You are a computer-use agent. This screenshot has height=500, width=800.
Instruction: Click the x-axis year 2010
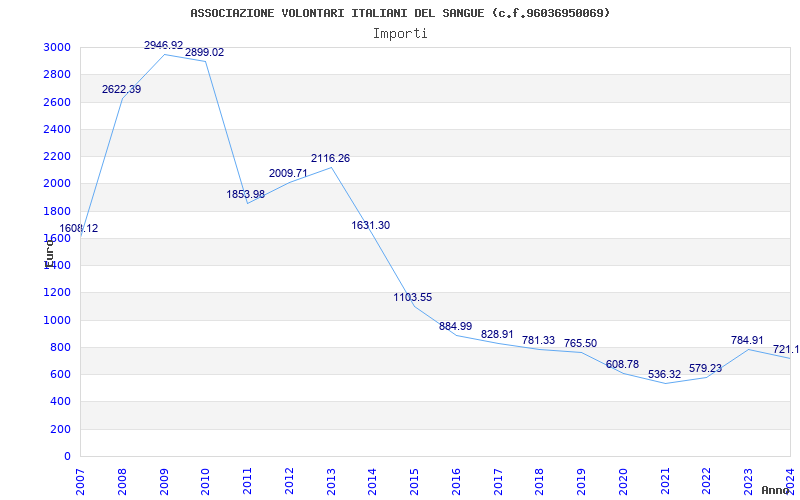[x=206, y=481]
